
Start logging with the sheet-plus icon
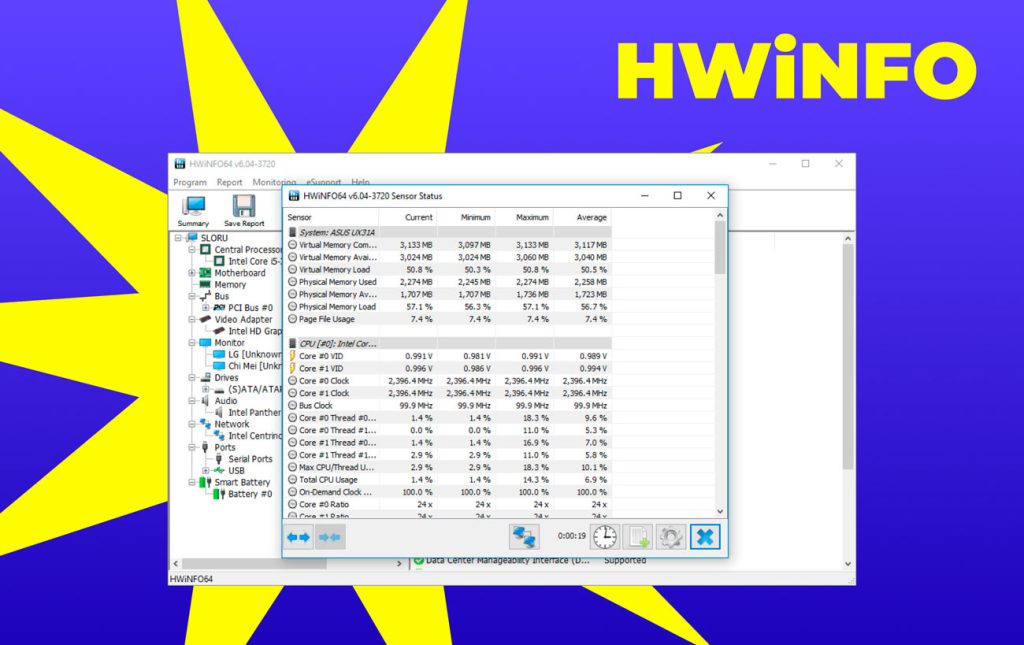point(637,537)
